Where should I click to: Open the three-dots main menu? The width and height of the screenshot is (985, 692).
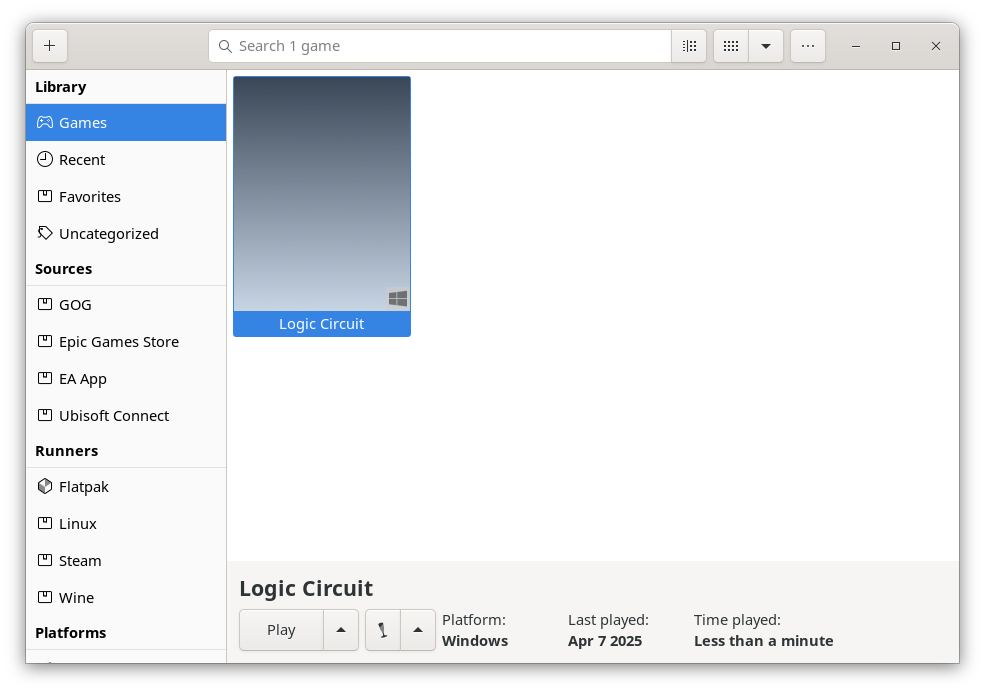808,46
